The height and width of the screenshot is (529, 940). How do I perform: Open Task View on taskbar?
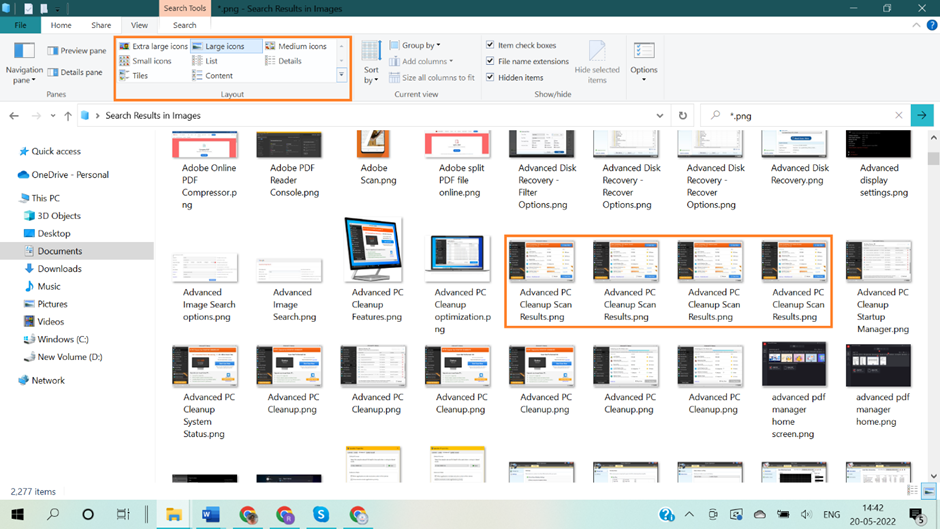pos(122,515)
